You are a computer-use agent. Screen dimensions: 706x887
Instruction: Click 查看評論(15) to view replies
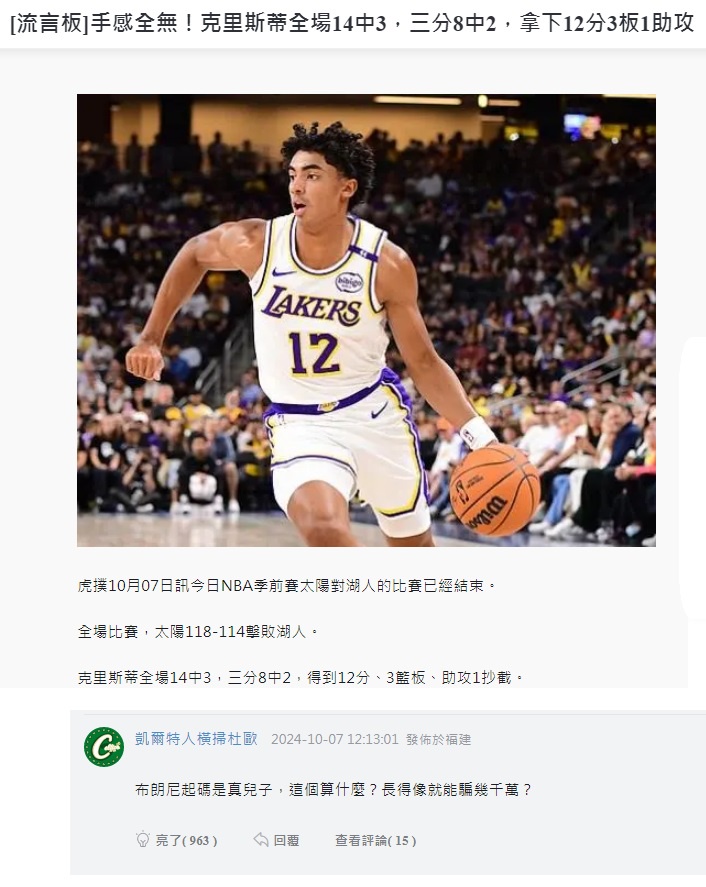pyautogui.click(x=376, y=841)
